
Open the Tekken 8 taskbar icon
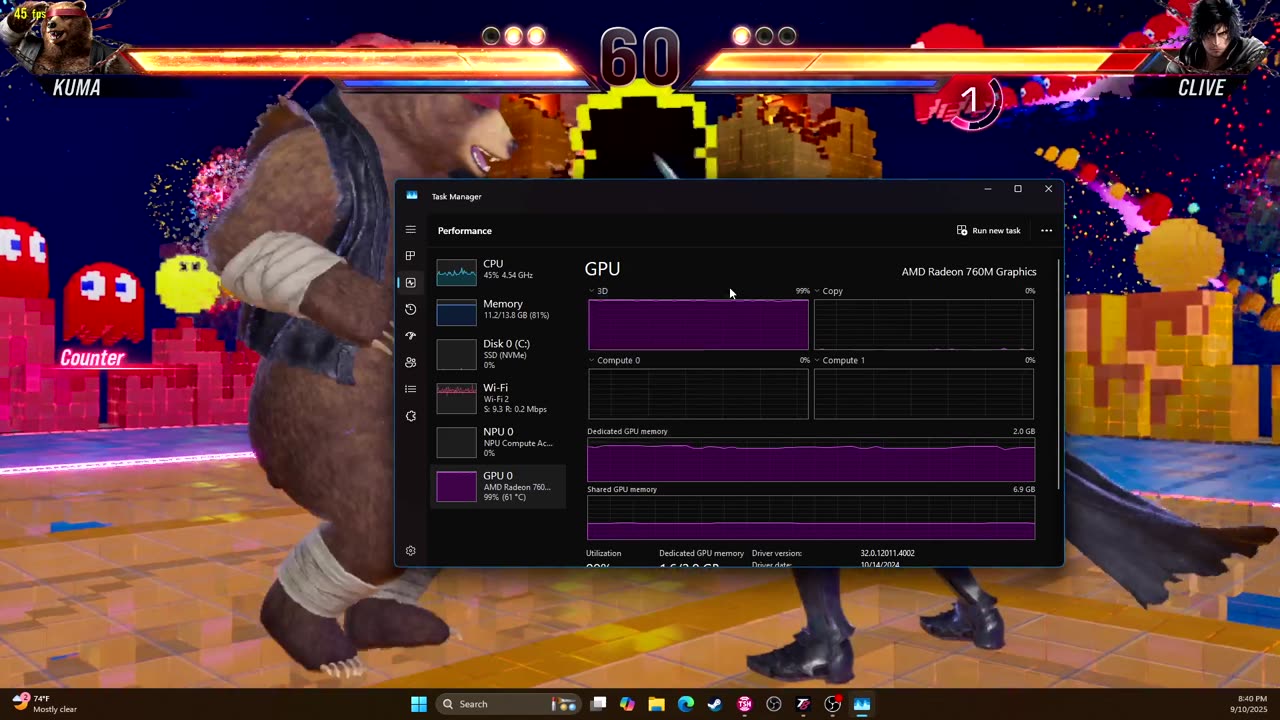(x=803, y=704)
